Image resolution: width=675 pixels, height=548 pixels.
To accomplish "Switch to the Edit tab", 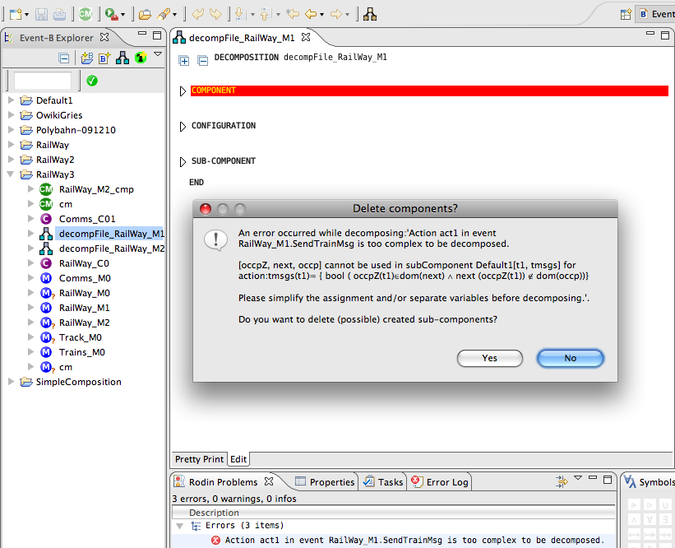I will coord(238,459).
